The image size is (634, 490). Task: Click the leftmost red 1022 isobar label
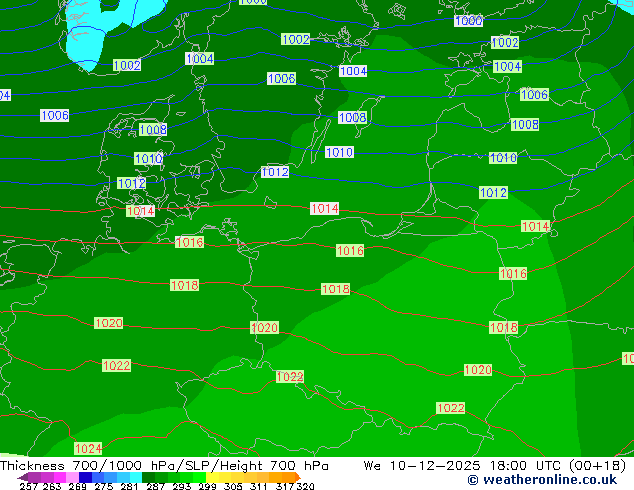[x=116, y=365]
